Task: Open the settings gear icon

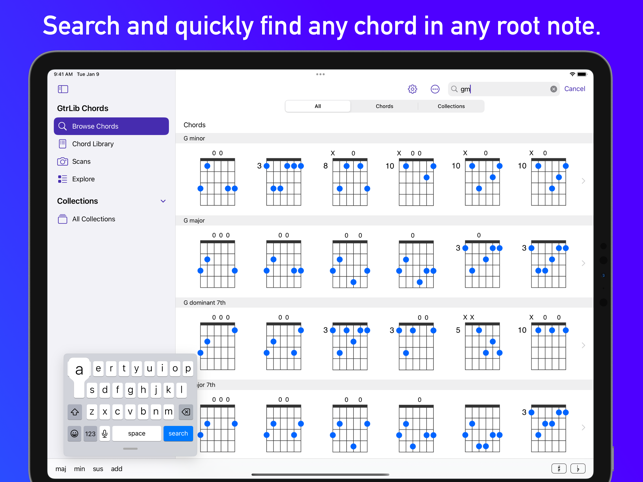Action: pyautogui.click(x=412, y=89)
